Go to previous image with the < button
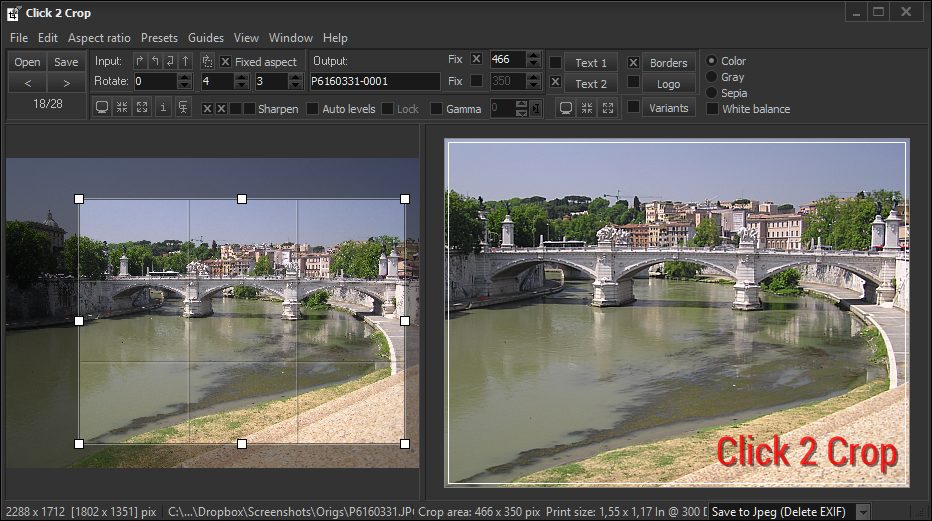This screenshot has width=932, height=521. [x=27, y=83]
